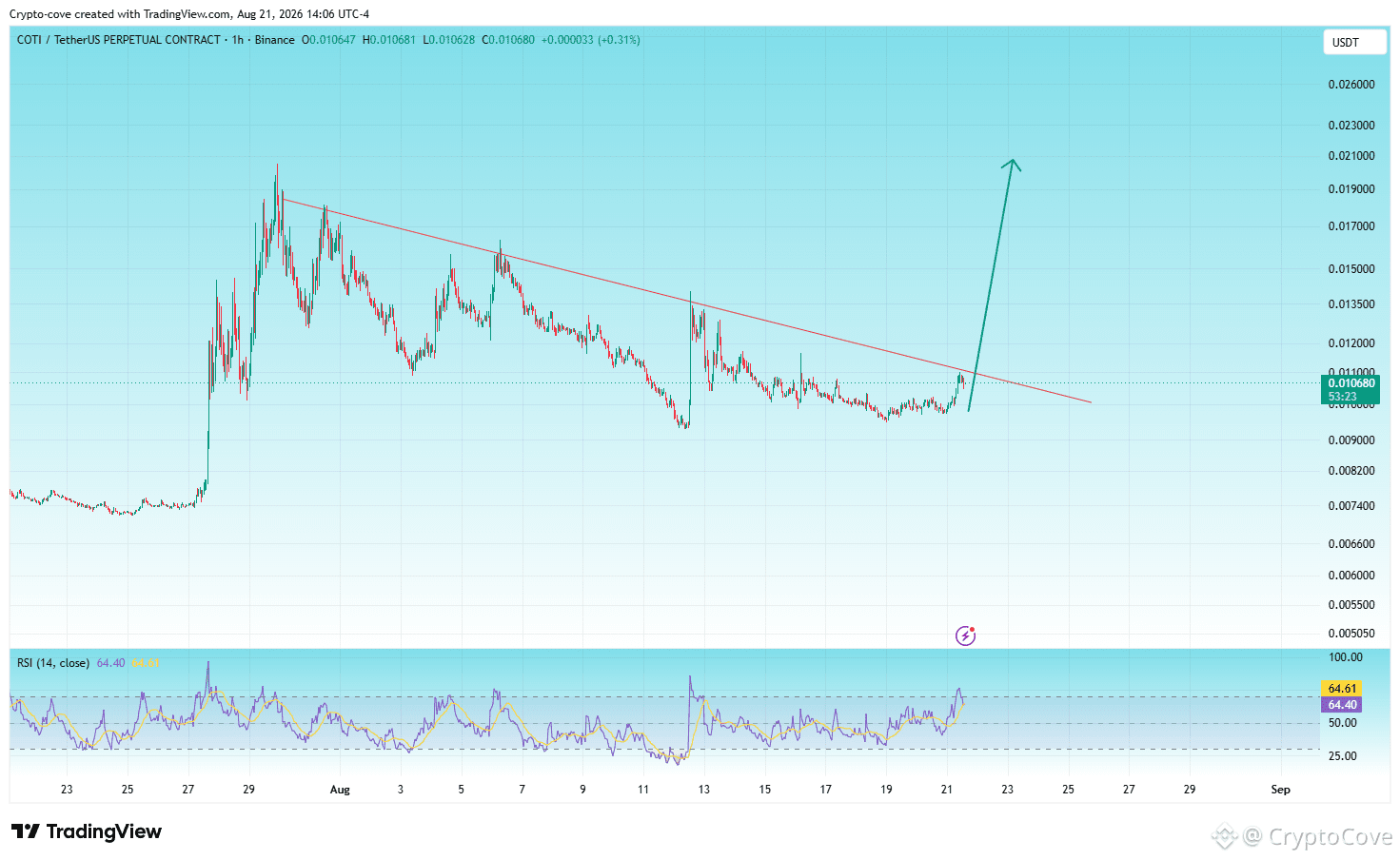Click the 0.006000 price axis label
Image resolution: width=1400 pixels, height=860 pixels.
[x=1351, y=576]
